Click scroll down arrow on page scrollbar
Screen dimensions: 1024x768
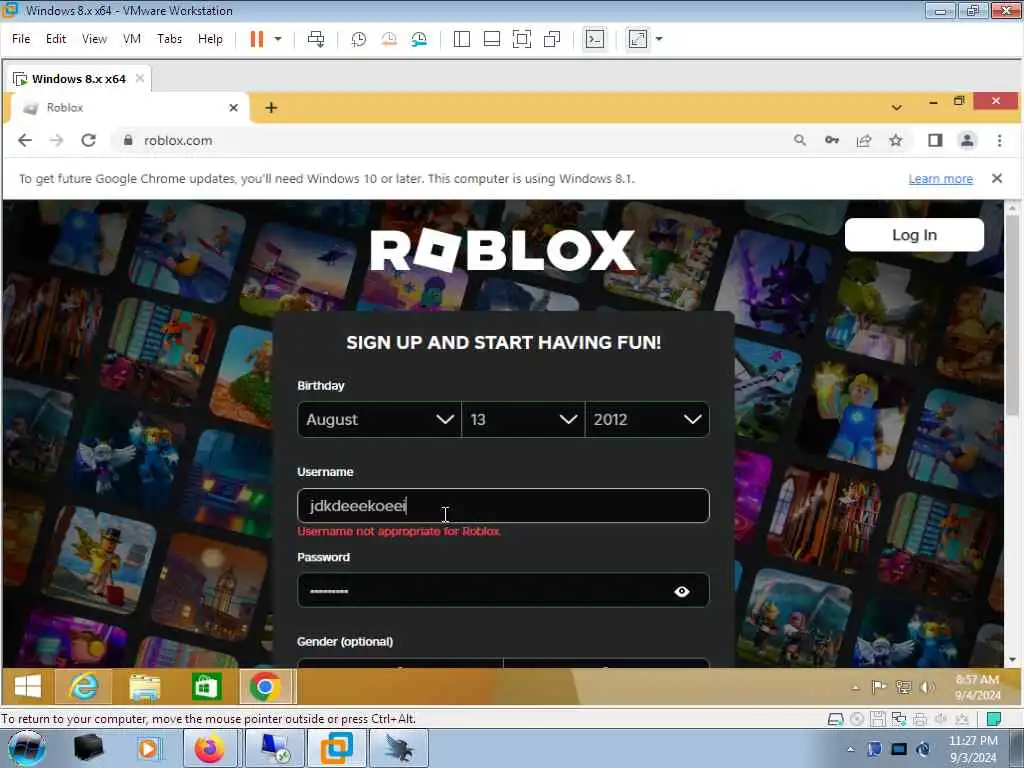[x=1012, y=660]
